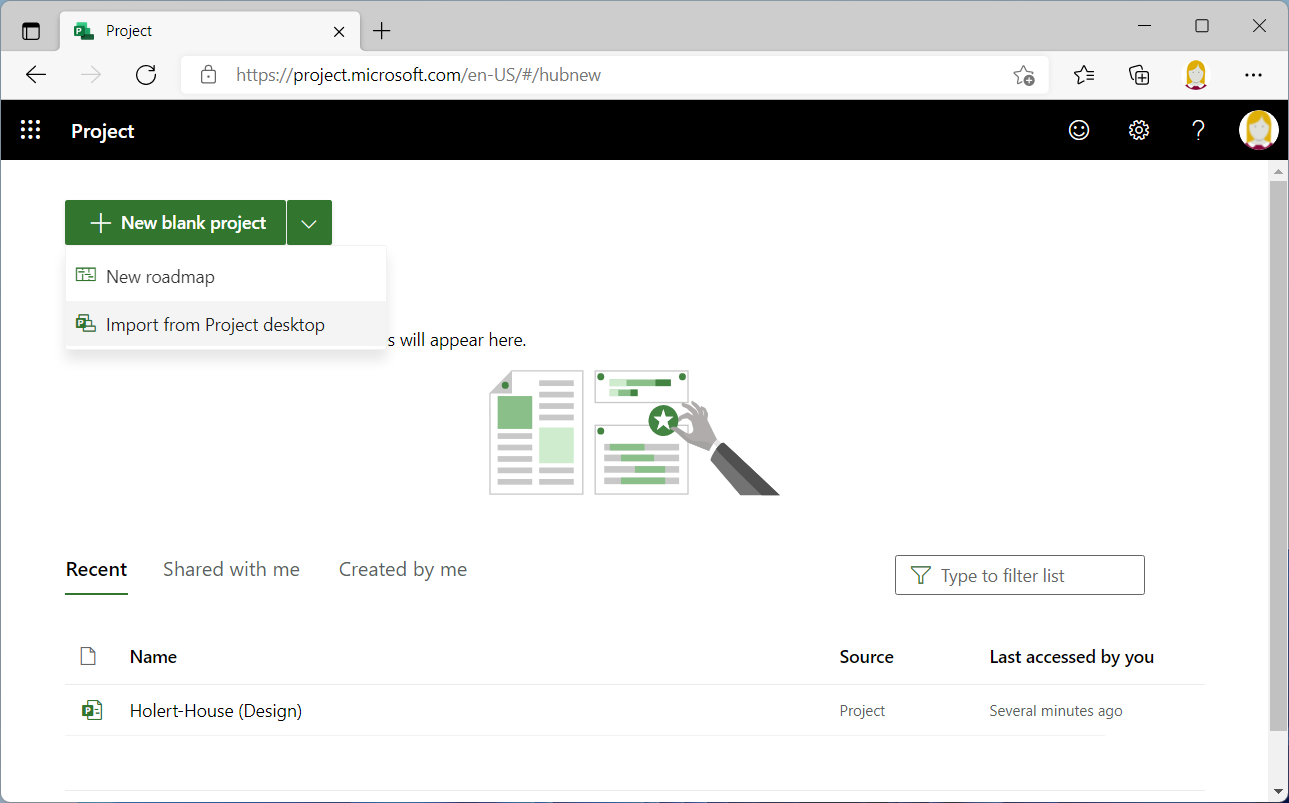Image resolution: width=1289 pixels, height=803 pixels.
Task: Click the Project app title
Action: (x=102, y=131)
